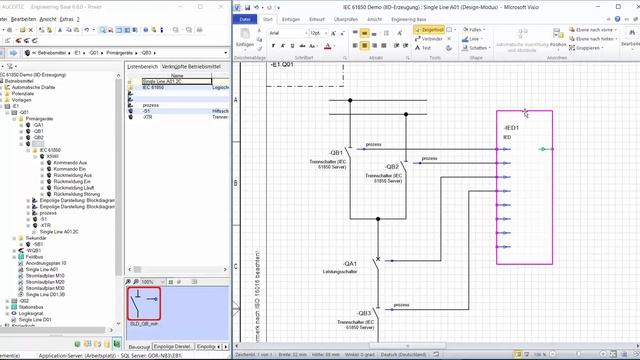The image size is (640, 360).
Task: Select the IEC 61850 list row
Action: click(x=178, y=87)
